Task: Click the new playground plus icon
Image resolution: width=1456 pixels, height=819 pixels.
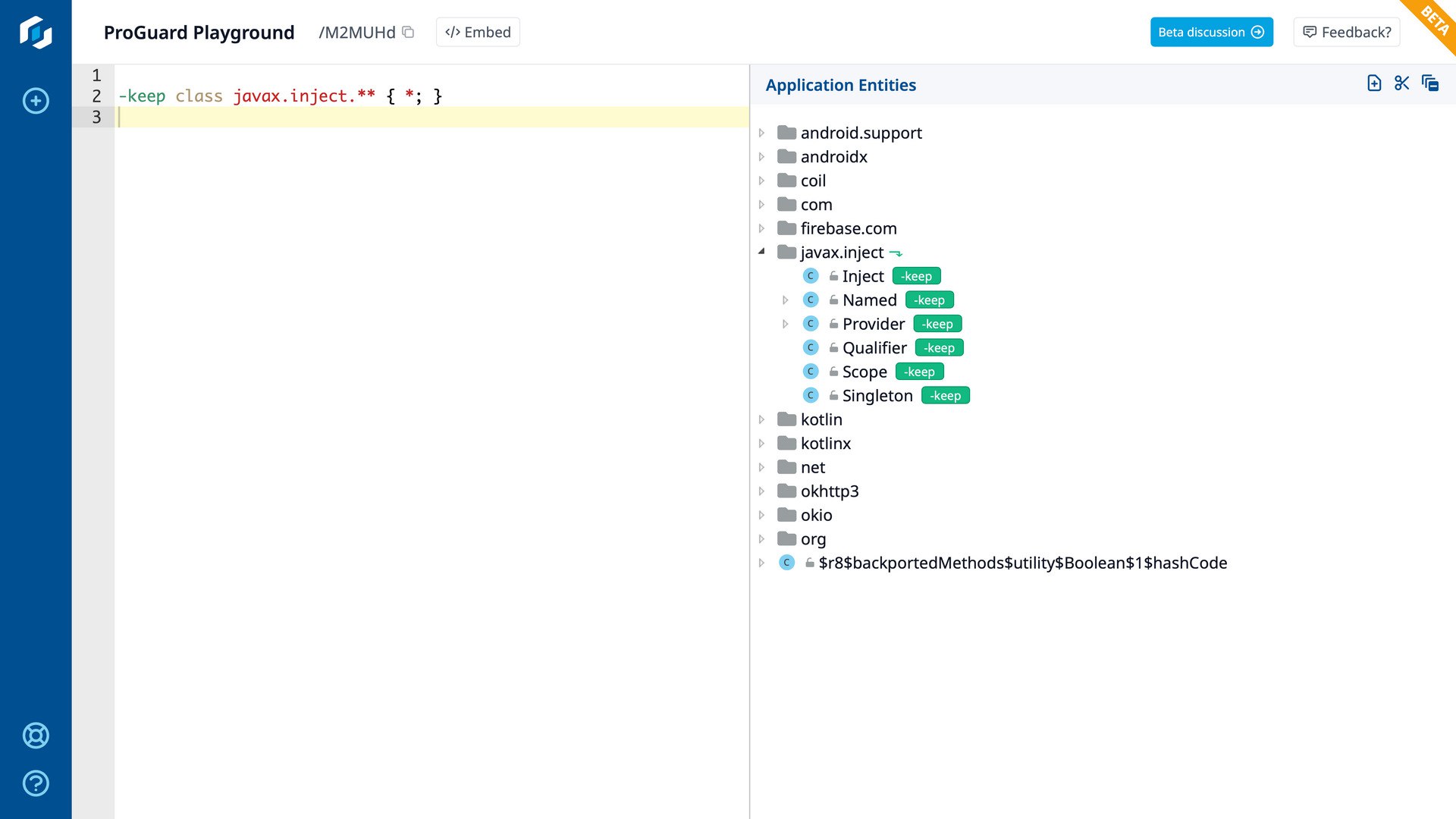Action: click(x=36, y=101)
